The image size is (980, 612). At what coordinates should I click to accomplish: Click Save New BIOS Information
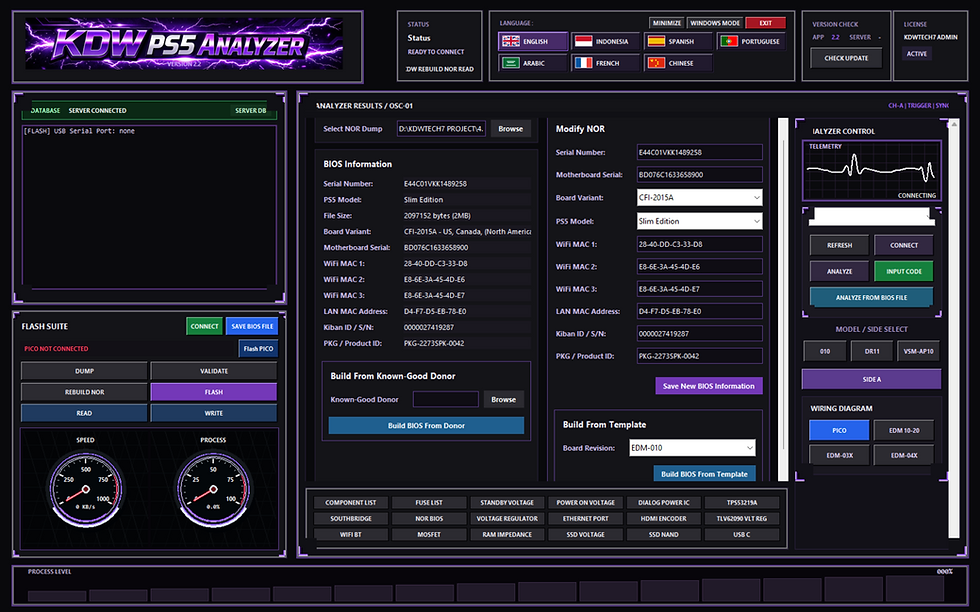[709, 386]
